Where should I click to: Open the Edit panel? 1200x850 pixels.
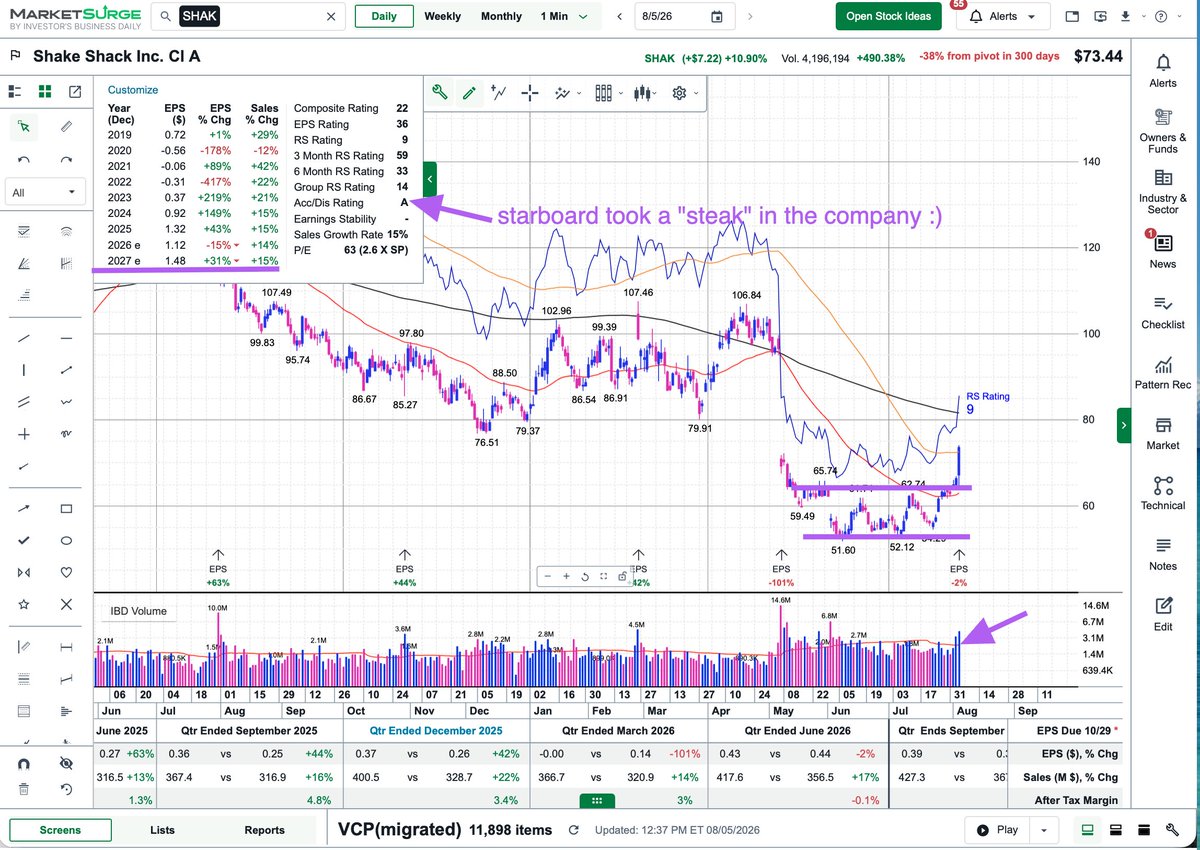[x=1163, y=613]
